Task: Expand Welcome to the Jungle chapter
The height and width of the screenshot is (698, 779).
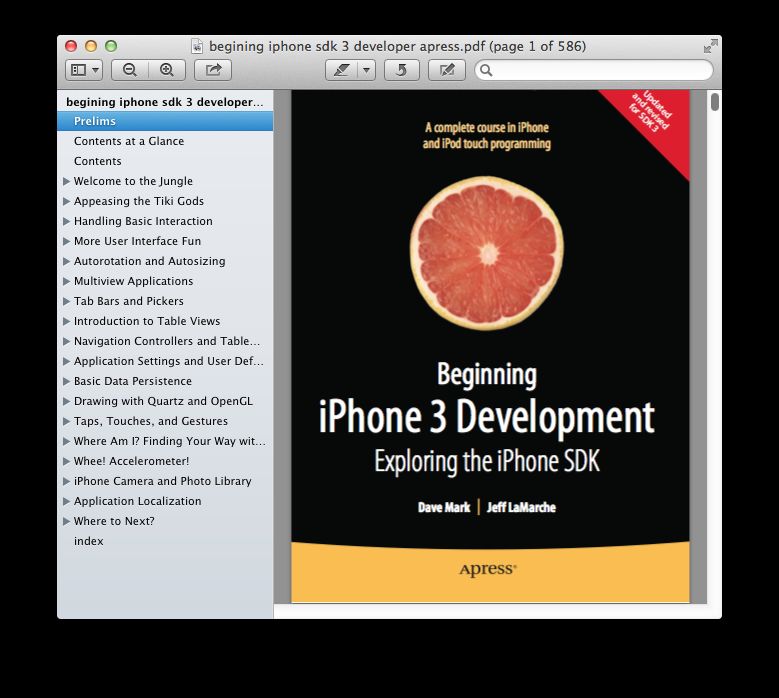Action: (66, 181)
